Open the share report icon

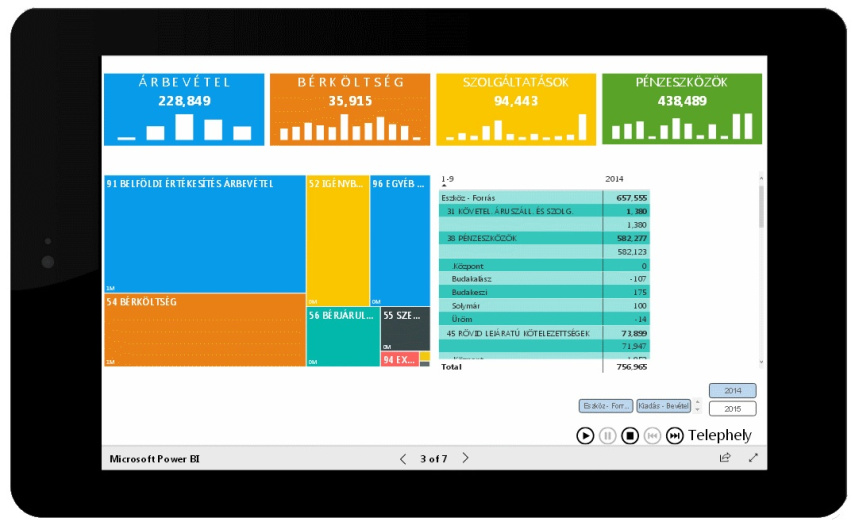(725, 458)
